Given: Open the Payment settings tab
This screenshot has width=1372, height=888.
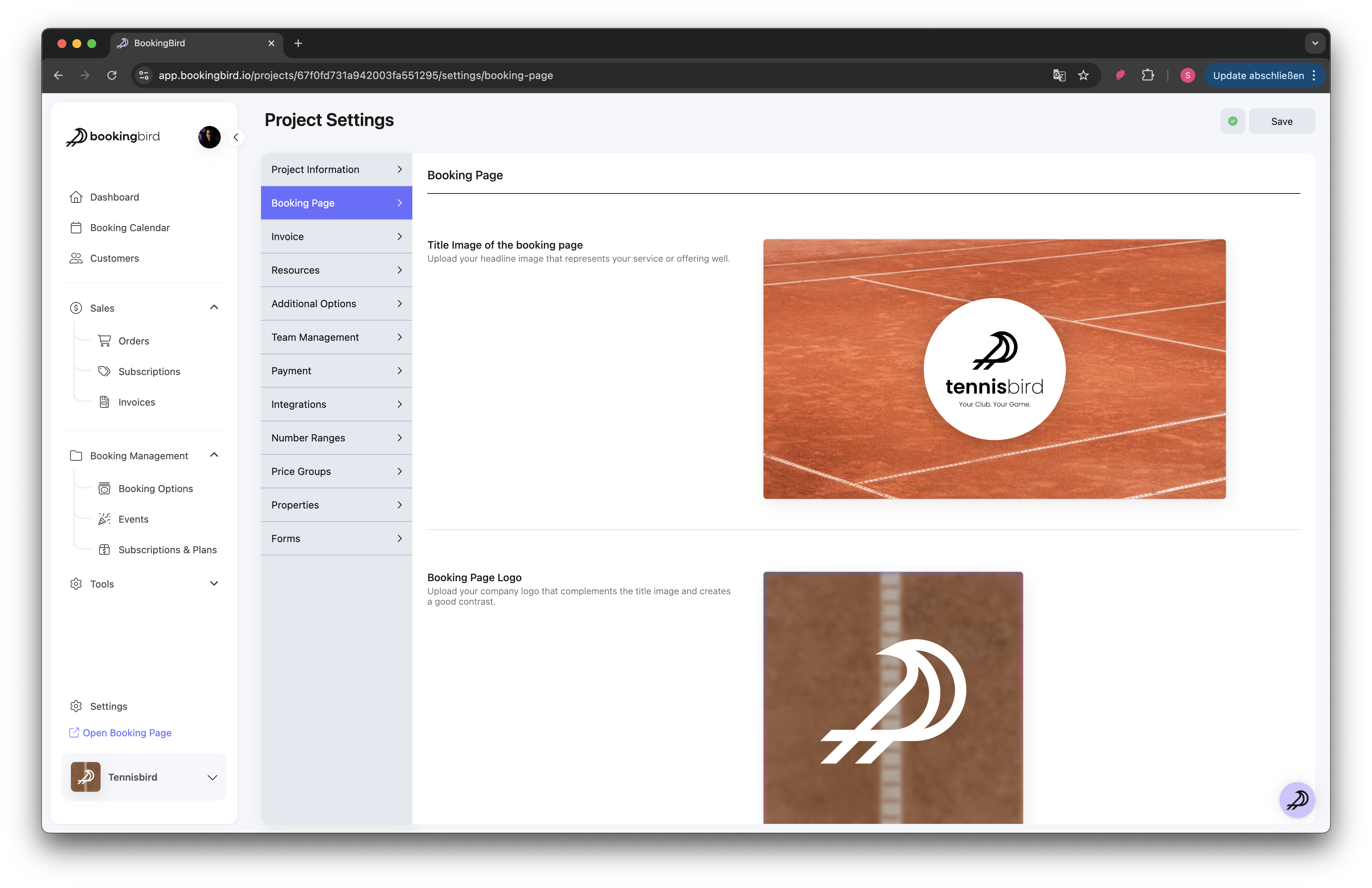Looking at the screenshot, I should click(336, 371).
